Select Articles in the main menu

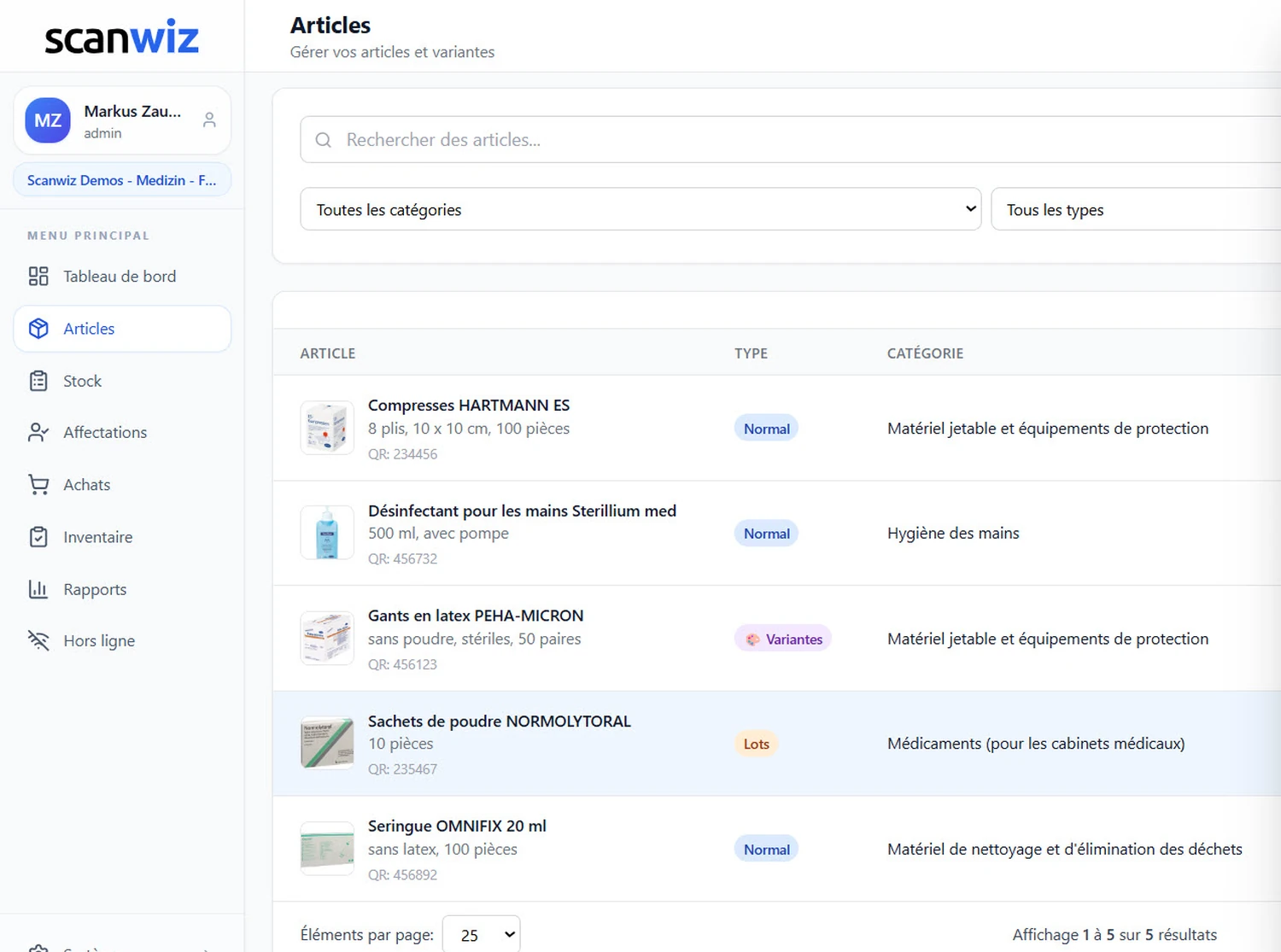(x=122, y=329)
